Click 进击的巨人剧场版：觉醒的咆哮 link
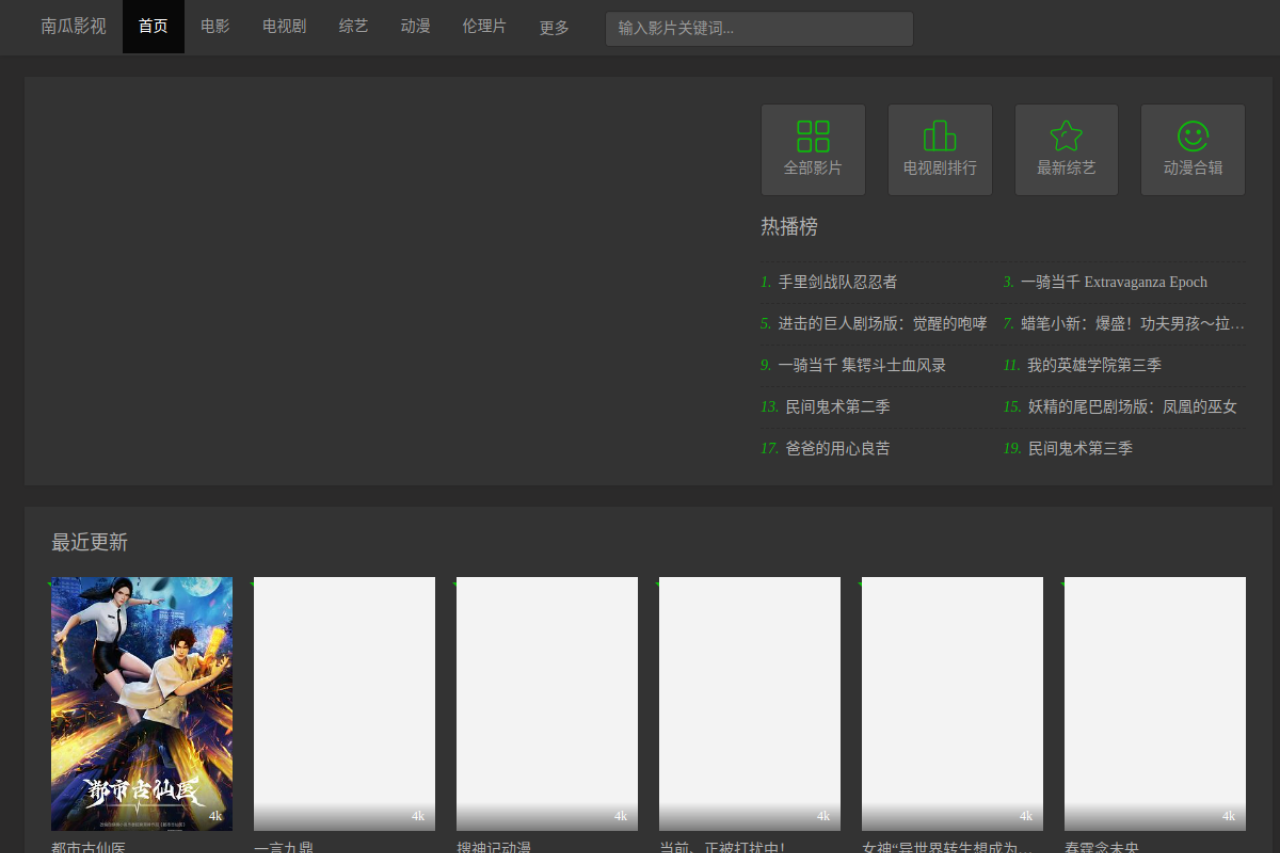Image resolution: width=1280 pixels, height=853 pixels. tap(882, 324)
